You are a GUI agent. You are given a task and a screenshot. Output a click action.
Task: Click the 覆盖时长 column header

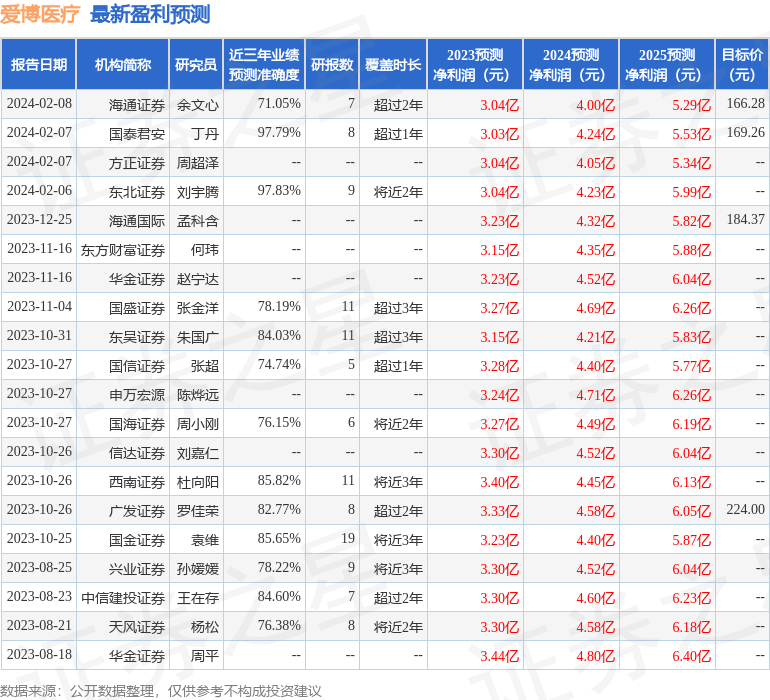pos(393,64)
